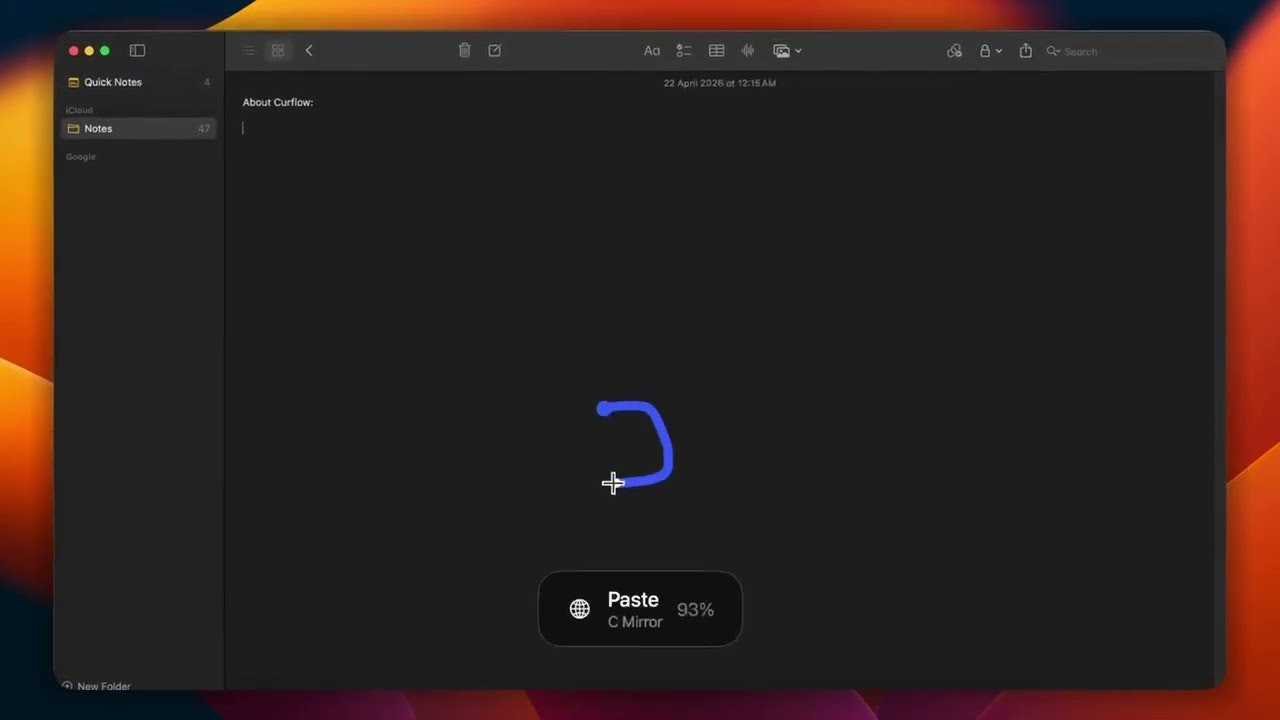Click the Google section header

point(81,157)
